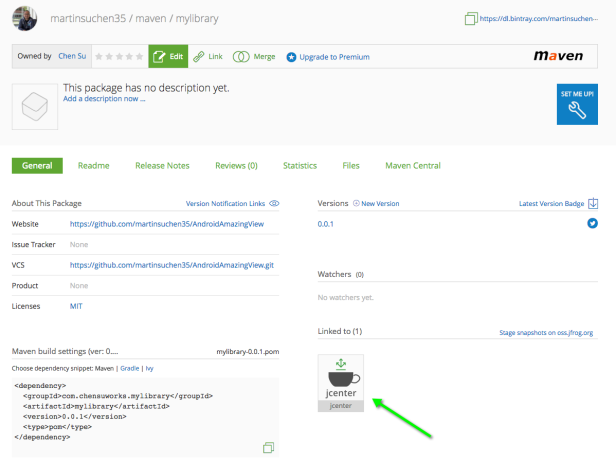Click Add a description now link
616x464 pixels.
[x=104, y=99]
